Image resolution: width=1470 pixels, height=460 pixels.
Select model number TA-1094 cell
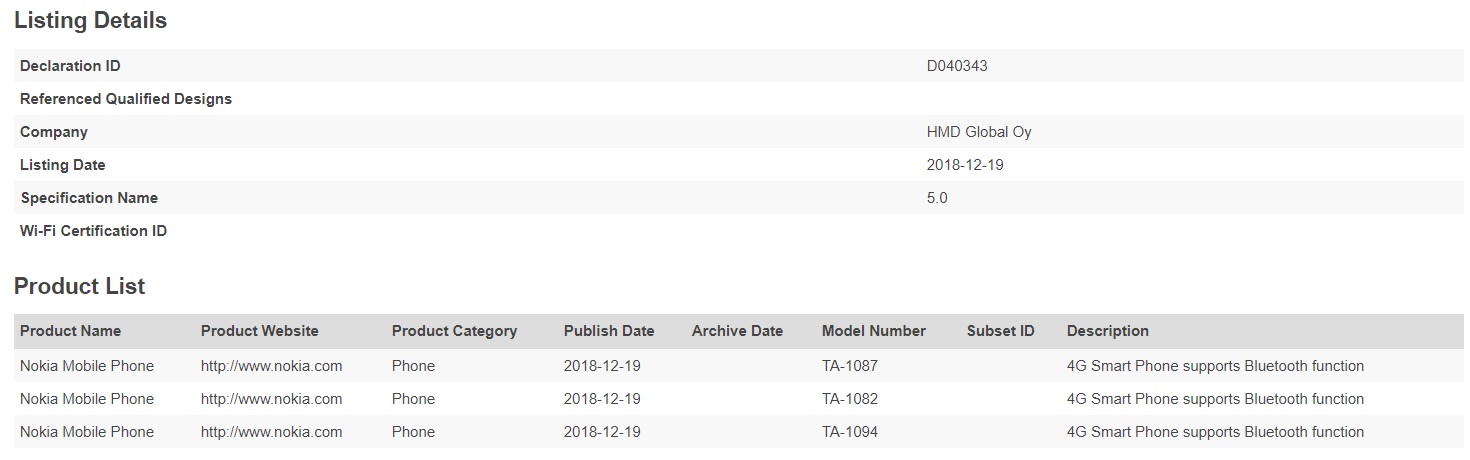coord(850,432)
